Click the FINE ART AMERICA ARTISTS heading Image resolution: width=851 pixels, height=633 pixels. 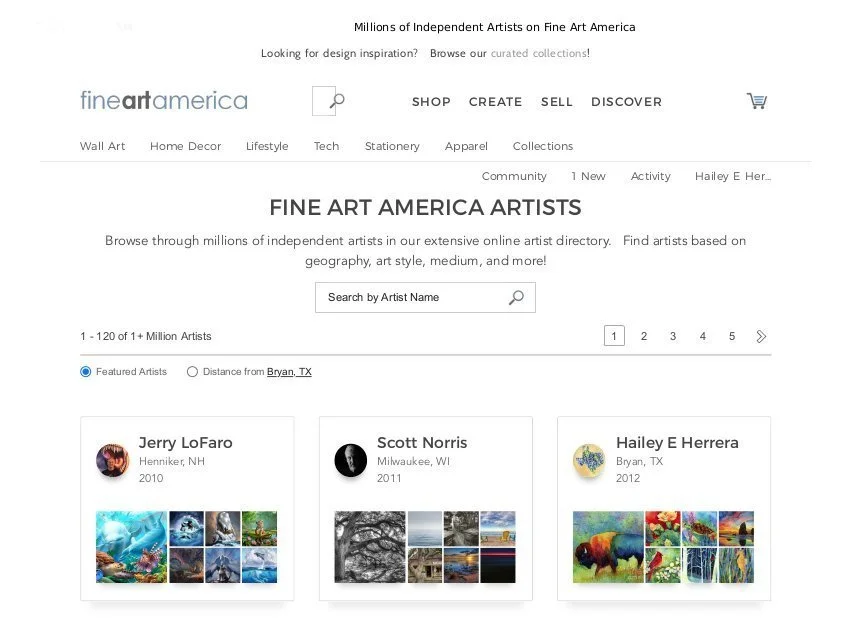426,207
